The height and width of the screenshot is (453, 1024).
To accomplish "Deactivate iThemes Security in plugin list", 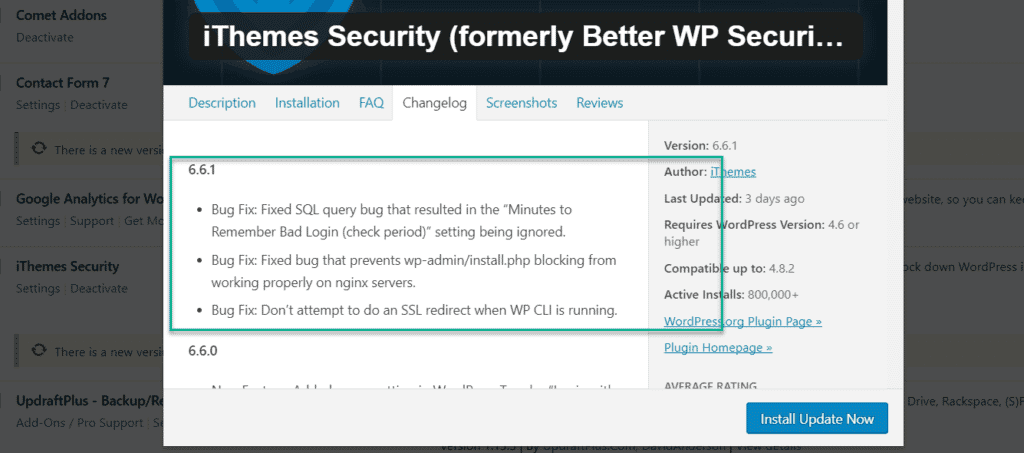I will click(99, 289).
